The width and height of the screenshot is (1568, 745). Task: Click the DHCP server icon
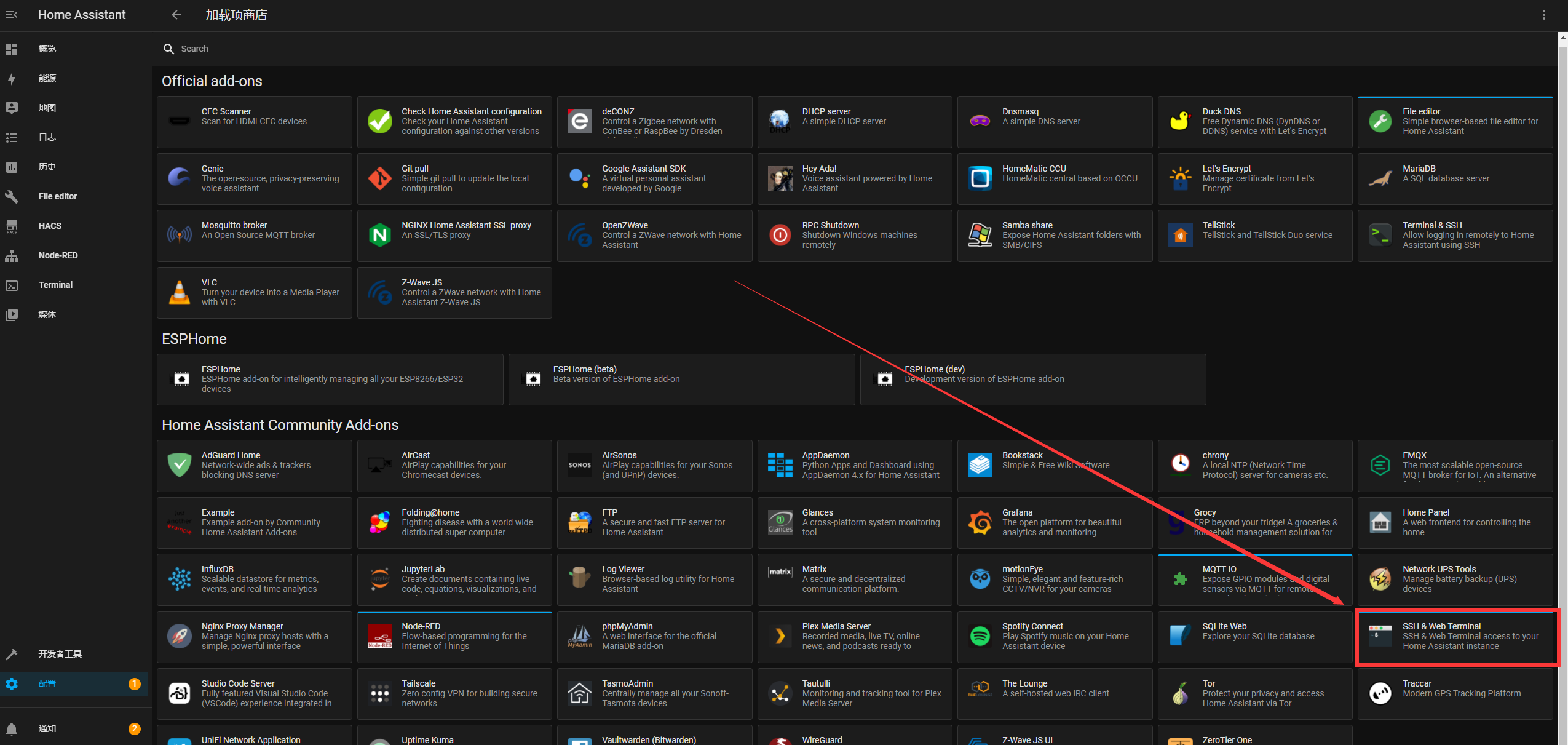pyautogui.click(x=780, y=121)
